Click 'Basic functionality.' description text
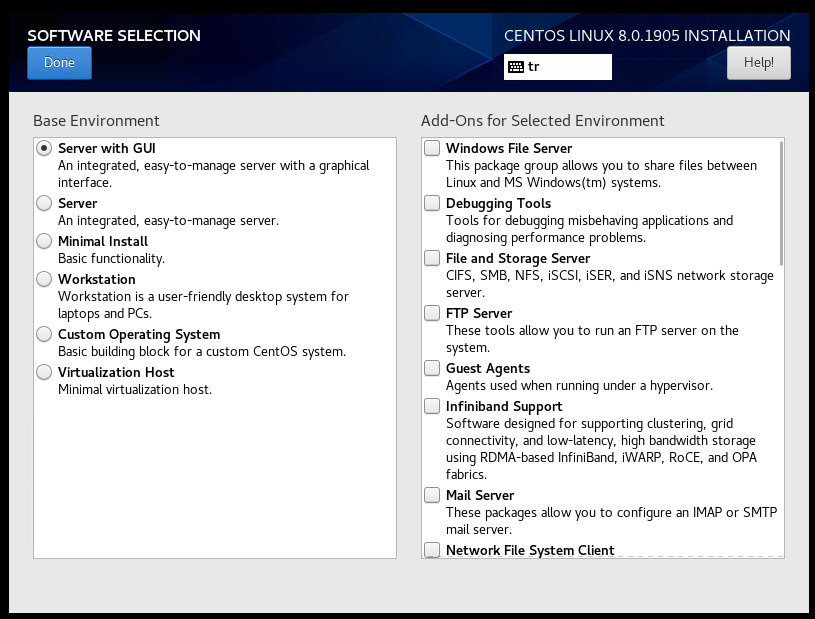 click(x=111, y=259)
